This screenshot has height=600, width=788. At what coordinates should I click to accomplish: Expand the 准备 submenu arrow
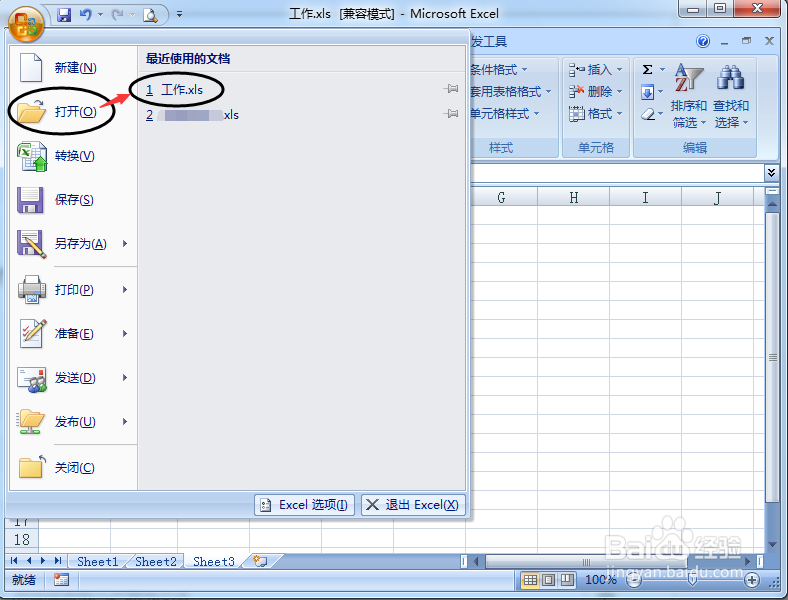(125, 334)
